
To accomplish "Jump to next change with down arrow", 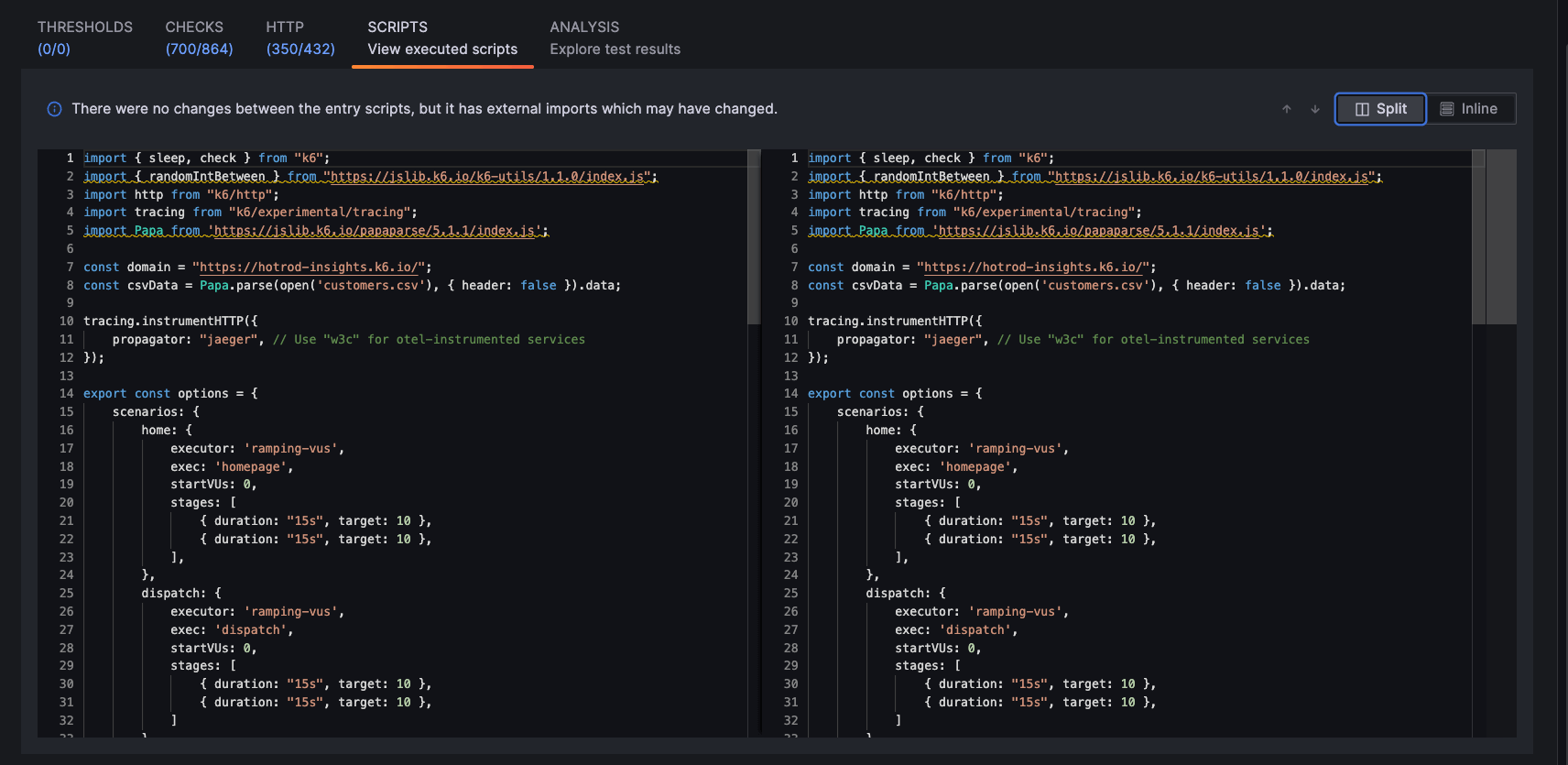I will point(1315,109).
